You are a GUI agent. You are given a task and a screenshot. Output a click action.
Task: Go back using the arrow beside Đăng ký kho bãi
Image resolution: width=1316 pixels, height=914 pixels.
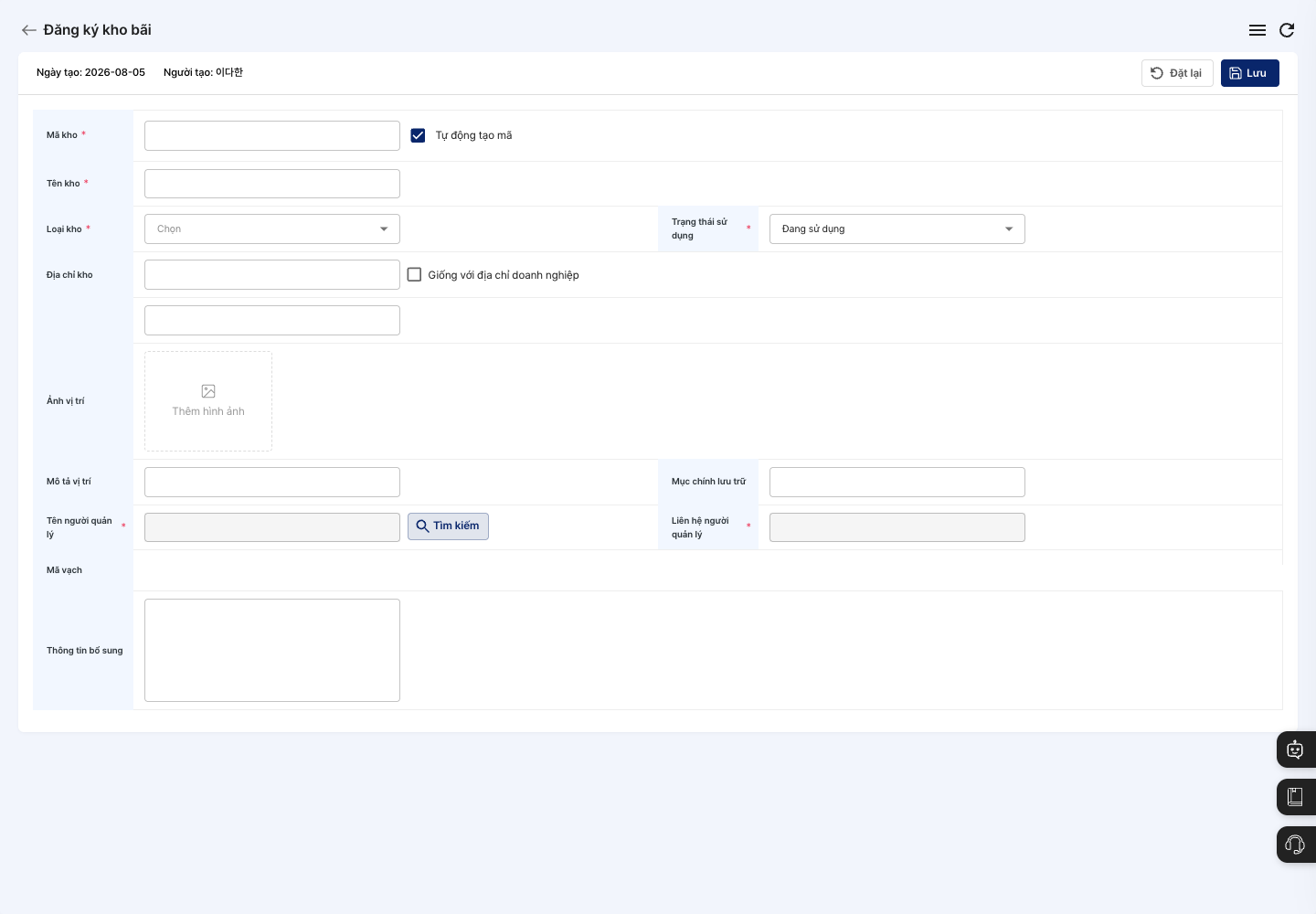pyautogui.click(x=29, y=30)
